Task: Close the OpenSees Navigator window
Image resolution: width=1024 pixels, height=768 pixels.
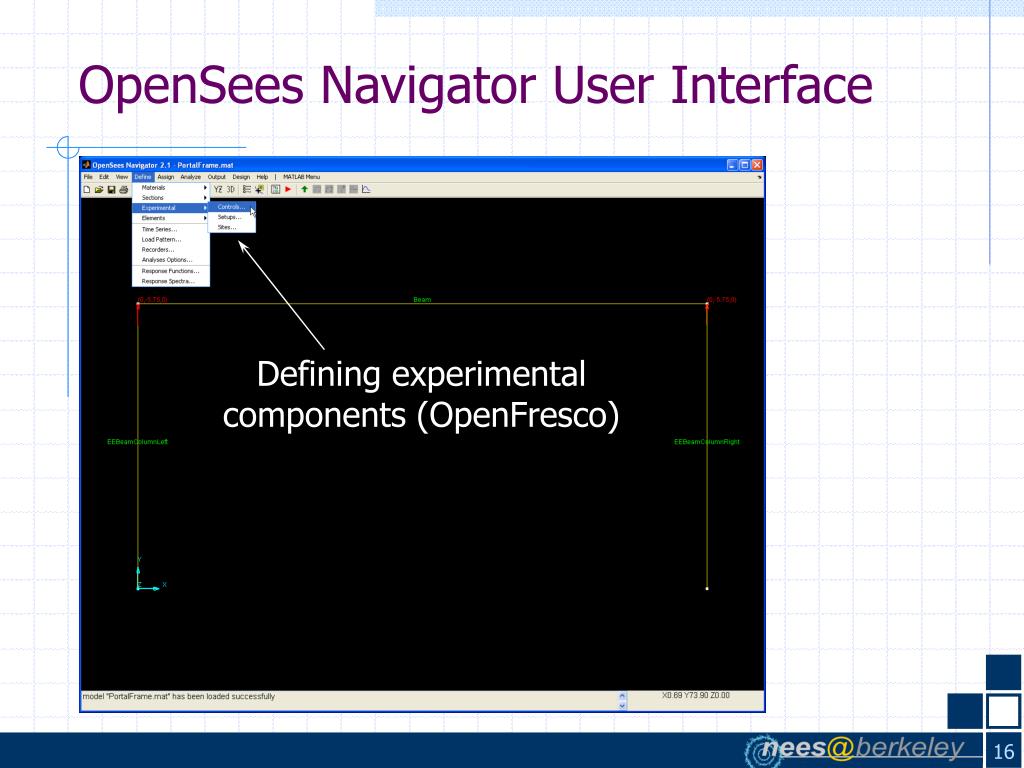Action: coord(757,165)
